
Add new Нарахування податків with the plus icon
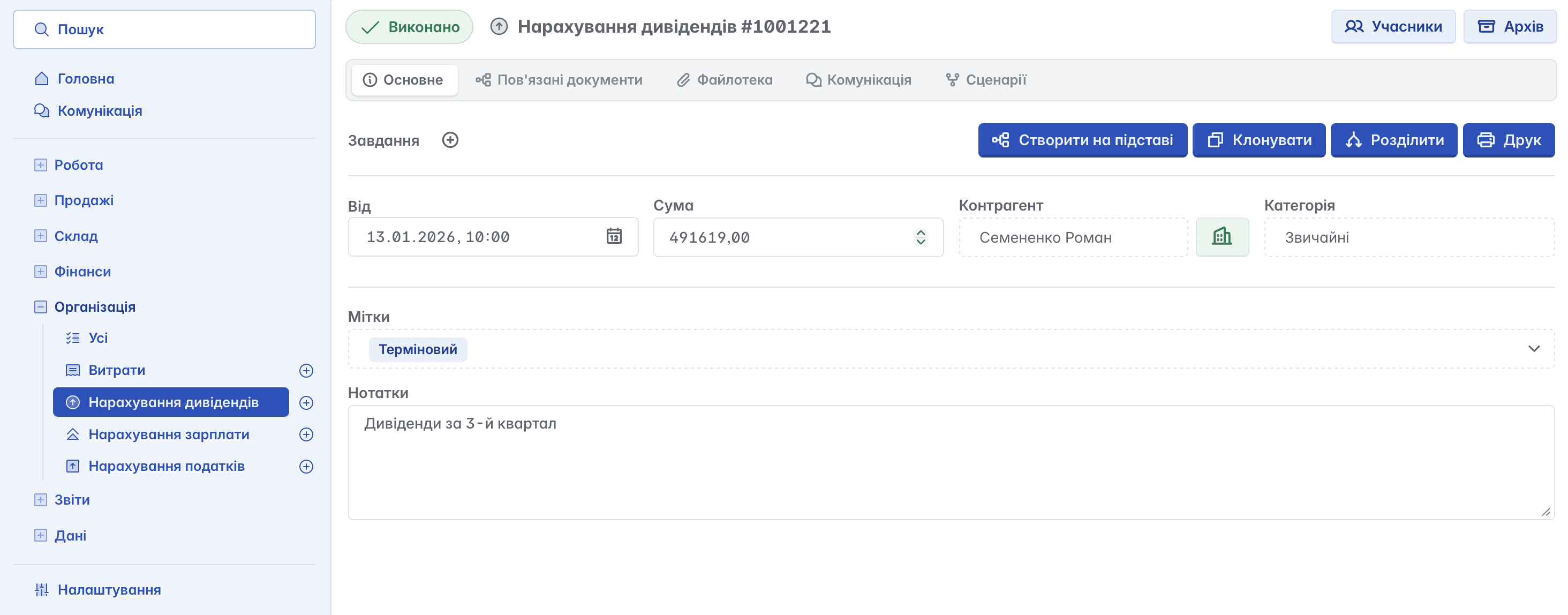pyautogui.click(x=306, y=467)
